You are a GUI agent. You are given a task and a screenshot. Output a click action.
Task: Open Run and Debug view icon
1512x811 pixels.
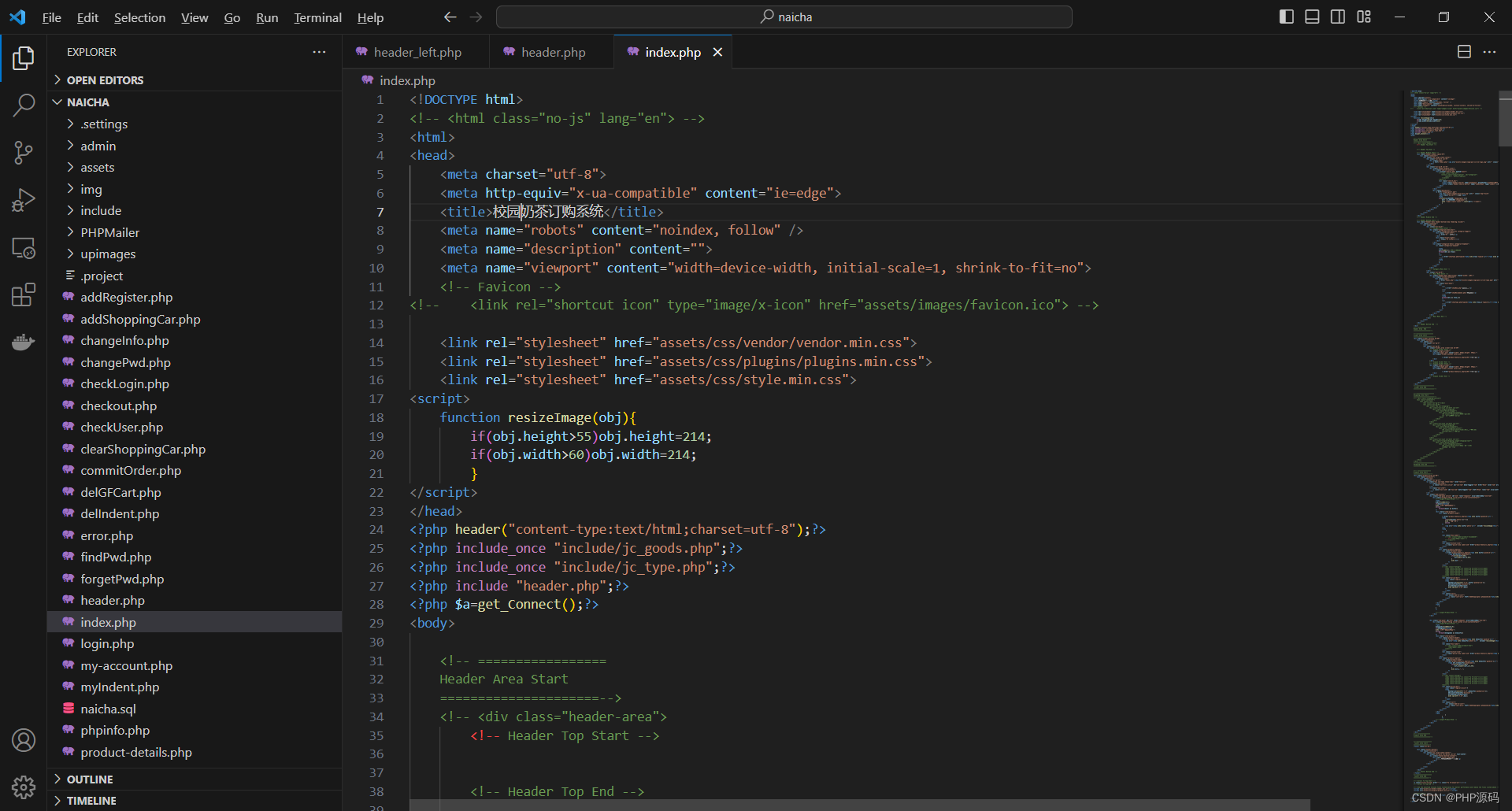[x=24, y=200]
